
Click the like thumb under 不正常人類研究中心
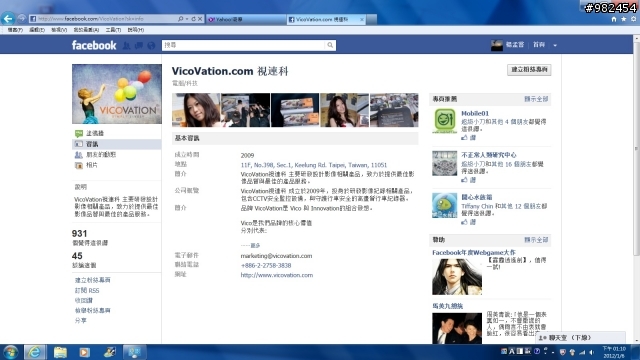(x=464, y=180)
